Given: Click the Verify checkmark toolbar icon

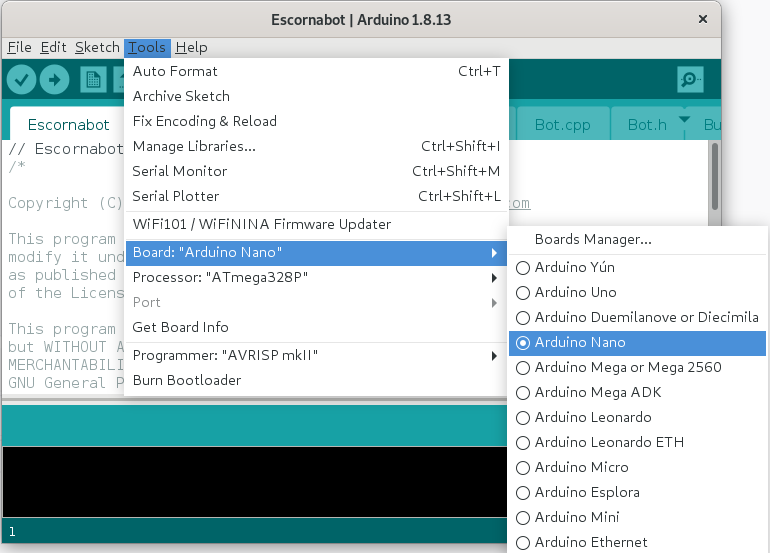Looking at the screenshot, I should (x=21, y=79).
